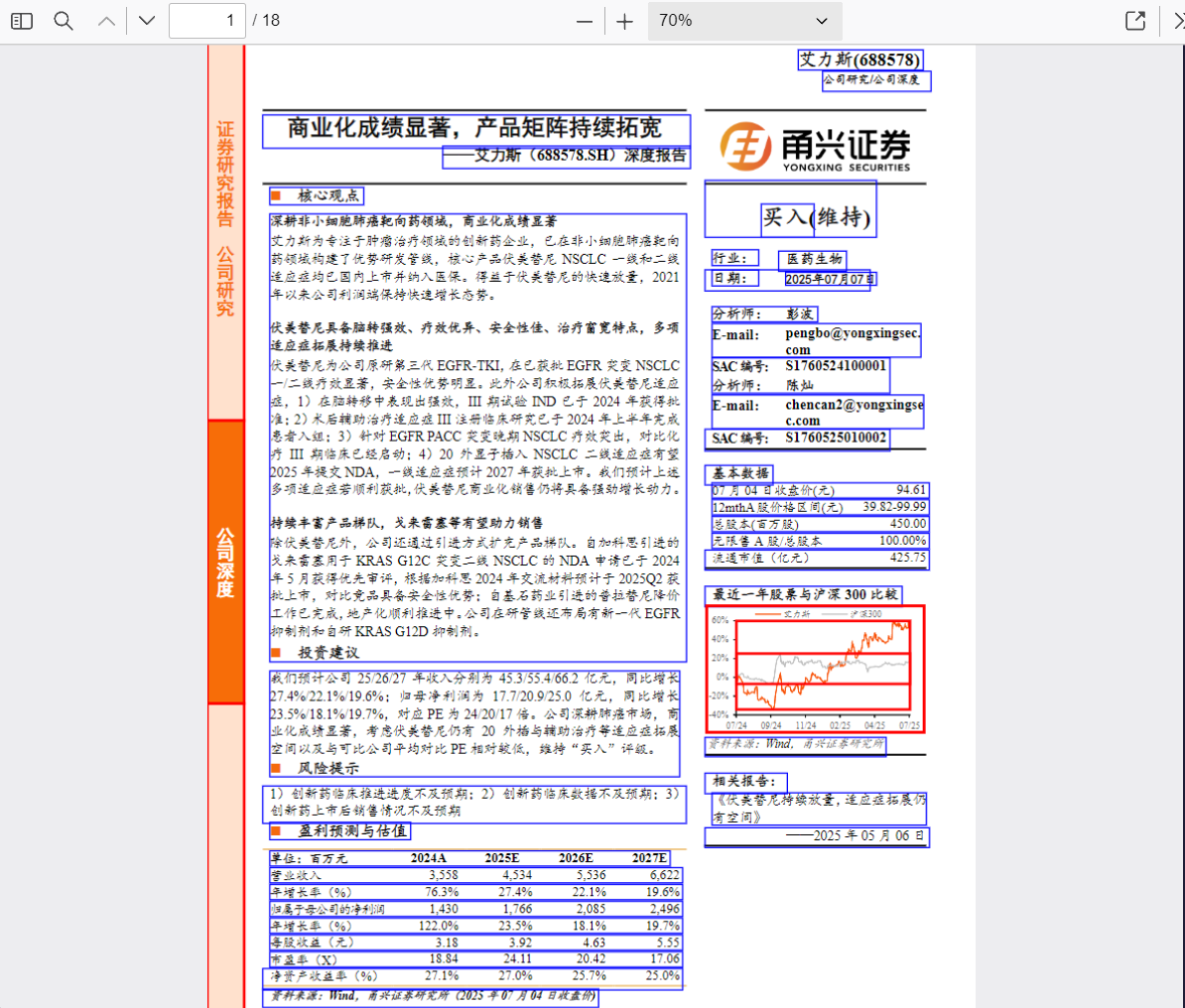Click the 医药生物 industry label

coord(812,258)
